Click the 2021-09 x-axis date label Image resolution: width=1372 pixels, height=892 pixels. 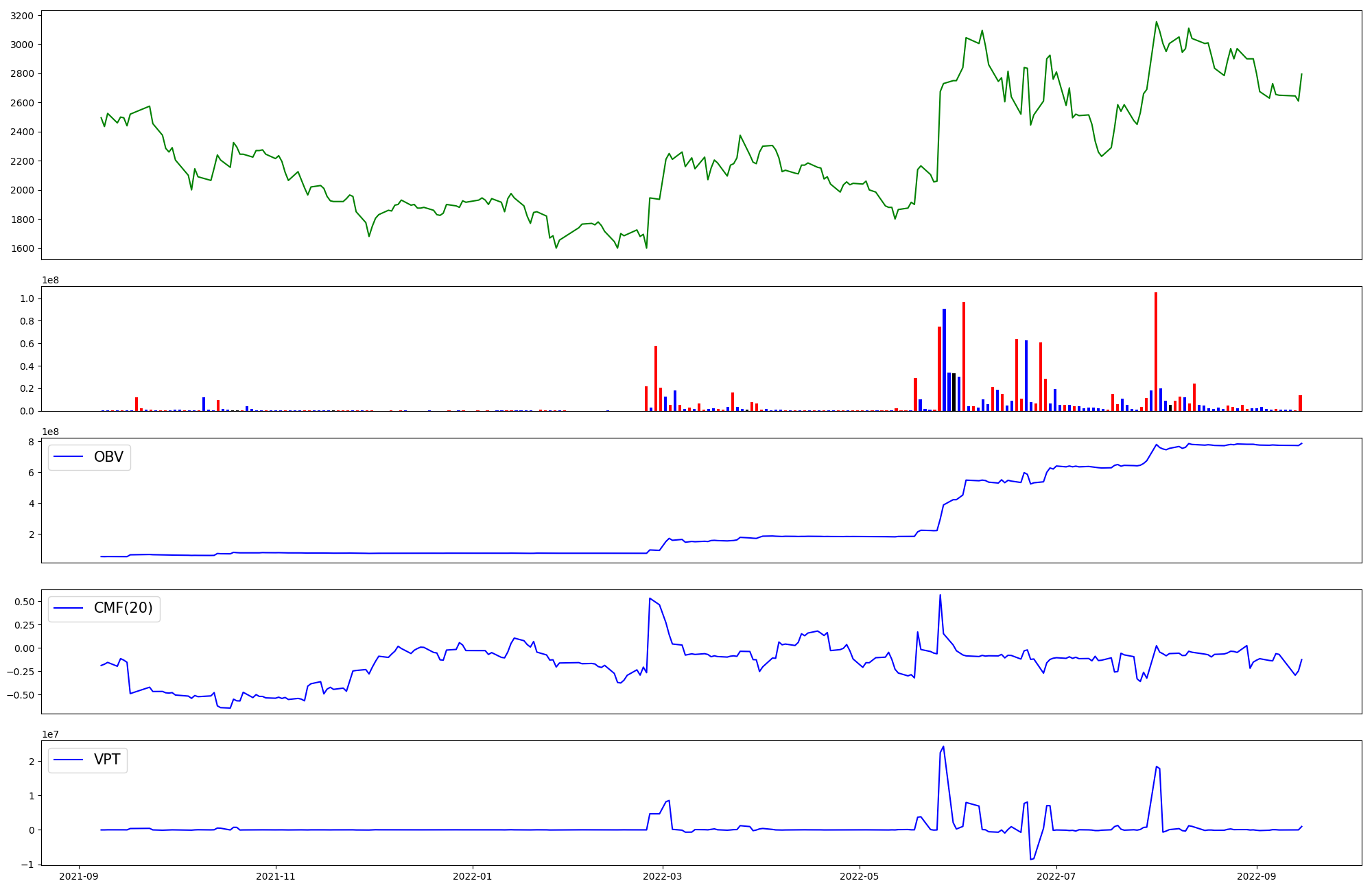pos(78,876)
